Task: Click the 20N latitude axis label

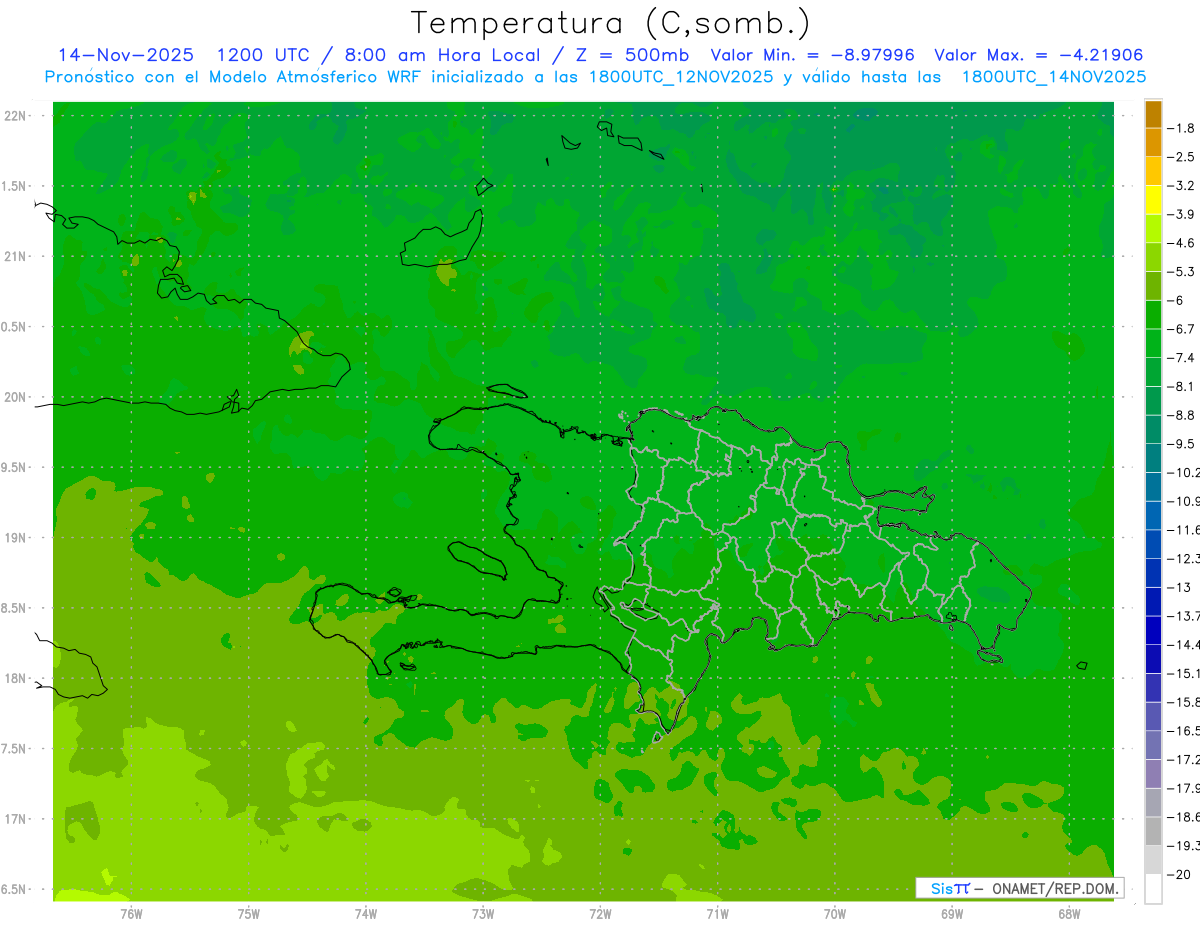Action: [17, 397]
